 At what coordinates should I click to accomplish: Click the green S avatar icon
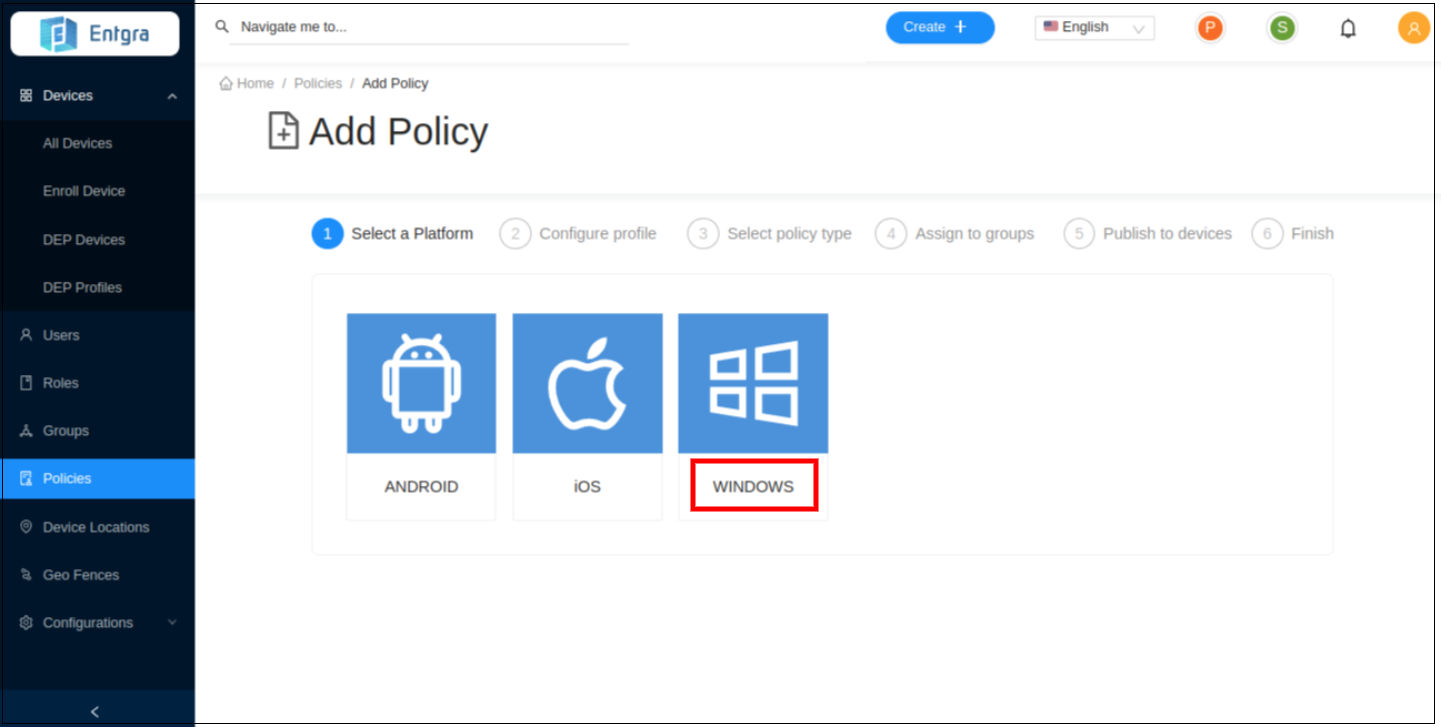point(1282,28)
